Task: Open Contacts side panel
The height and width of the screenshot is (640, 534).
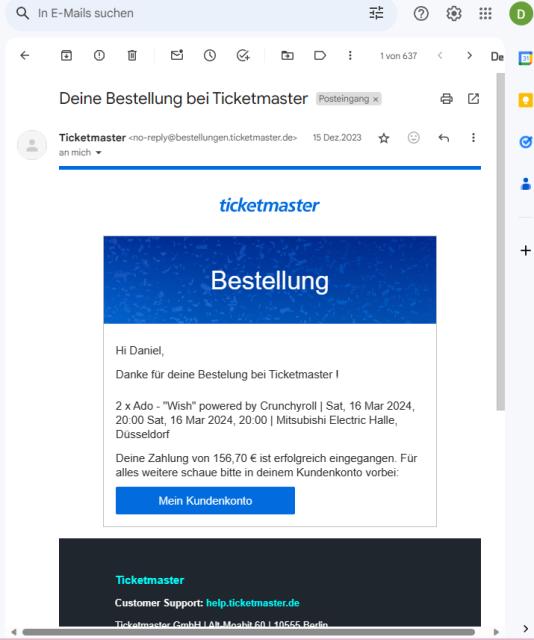Action: pyautogui.click(x=525, y=184)
